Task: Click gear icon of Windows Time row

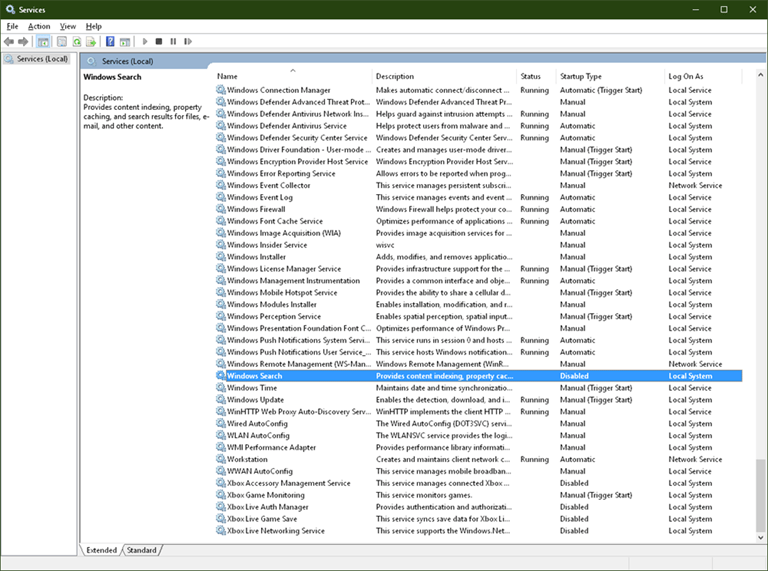Action: (221, 387)
